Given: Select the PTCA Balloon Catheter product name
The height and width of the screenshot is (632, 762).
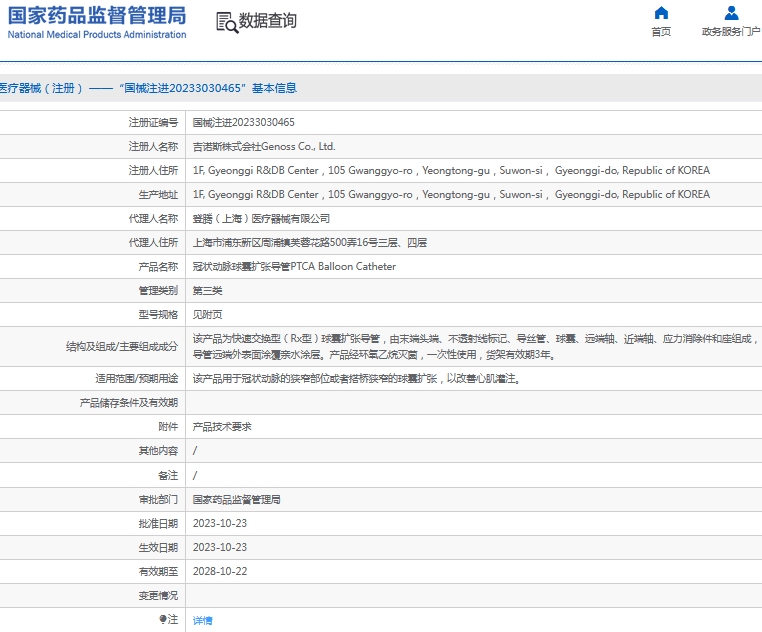Looking at the screenshot, I should [x=294, y=266].
